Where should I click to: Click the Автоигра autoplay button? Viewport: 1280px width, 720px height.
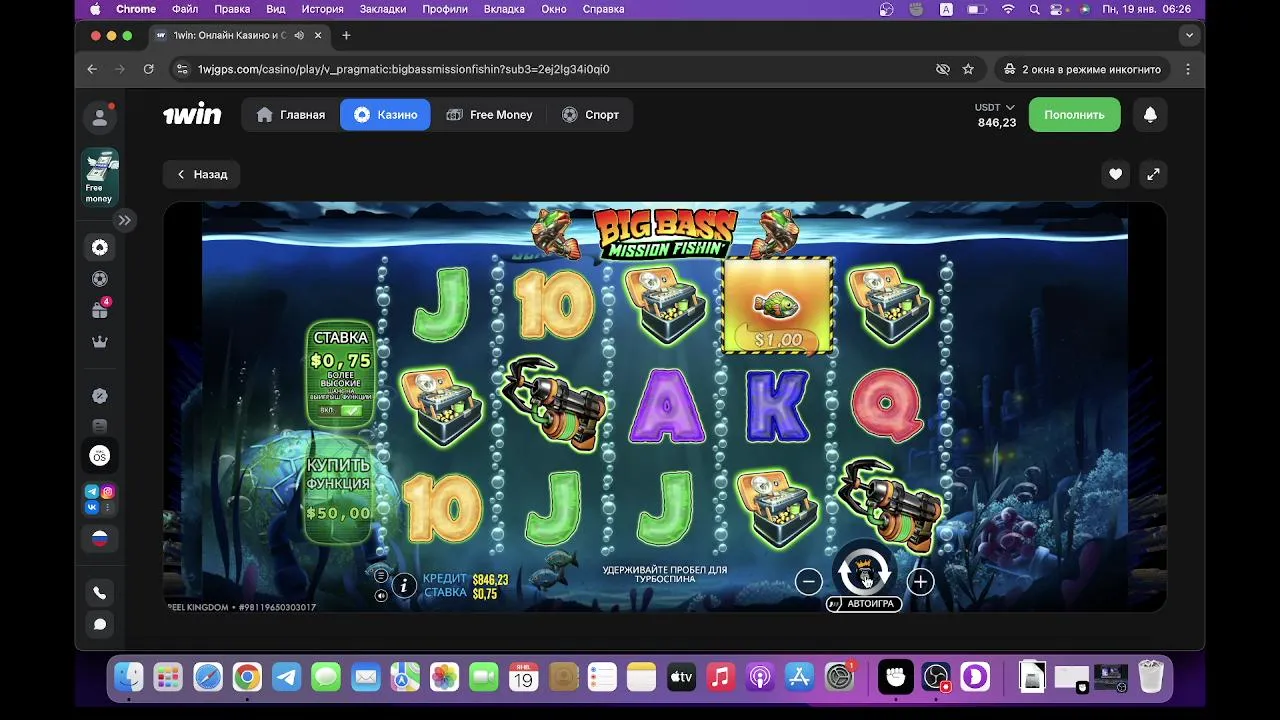pyautogui.click(x=864, y=604)
